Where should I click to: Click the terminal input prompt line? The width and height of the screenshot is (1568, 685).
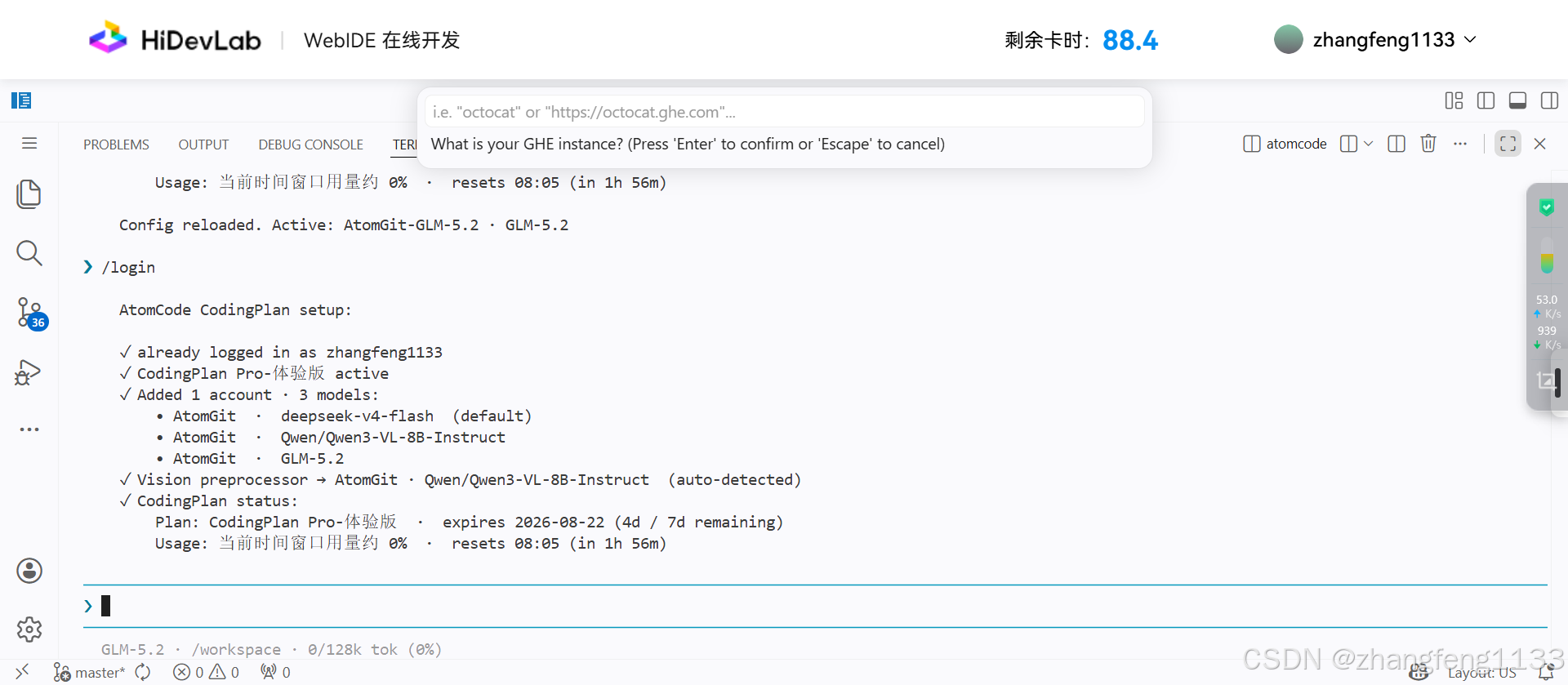[x=815, y=606]
